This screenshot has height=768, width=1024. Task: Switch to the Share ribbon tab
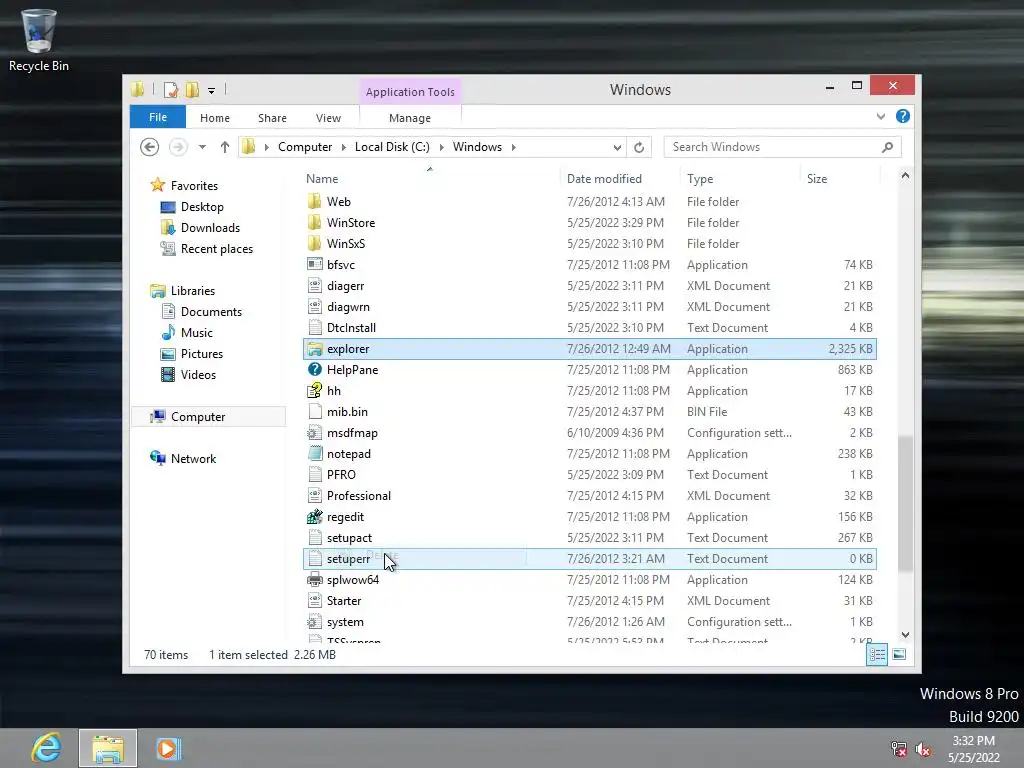[272, 118]
